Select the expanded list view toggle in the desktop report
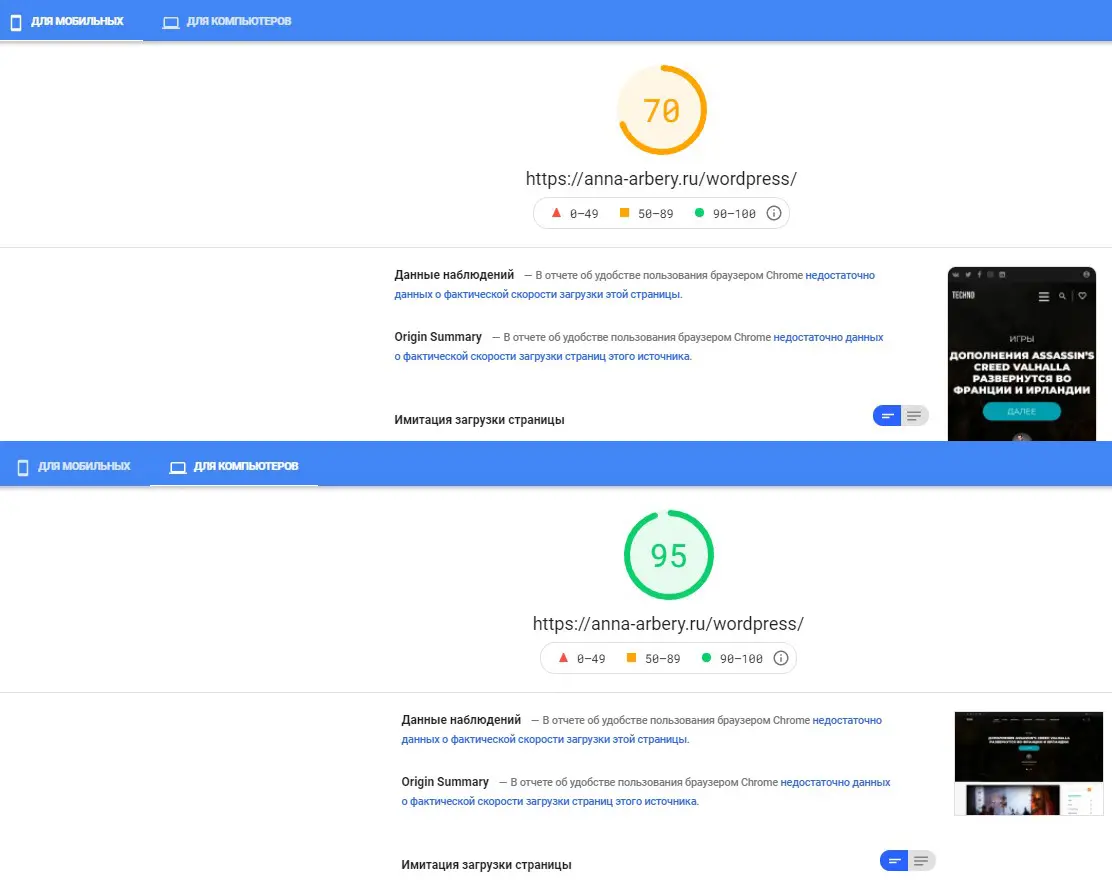 coord(921,861)
